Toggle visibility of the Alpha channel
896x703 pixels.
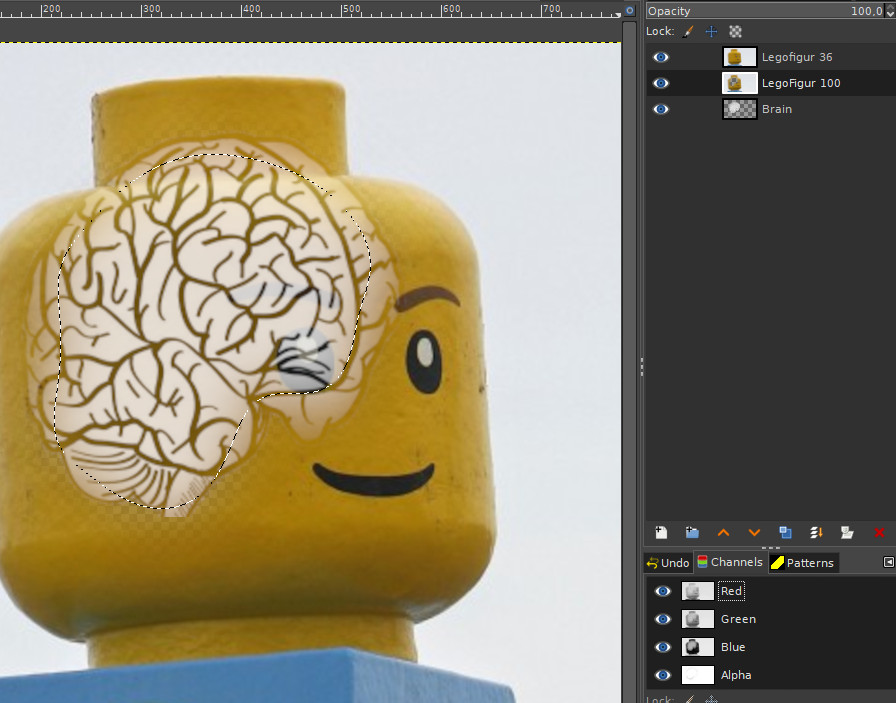[663, 675]
